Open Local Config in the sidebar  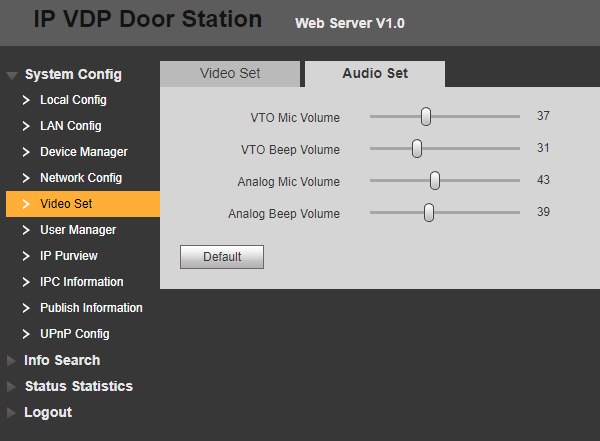(x=73, y=100)
